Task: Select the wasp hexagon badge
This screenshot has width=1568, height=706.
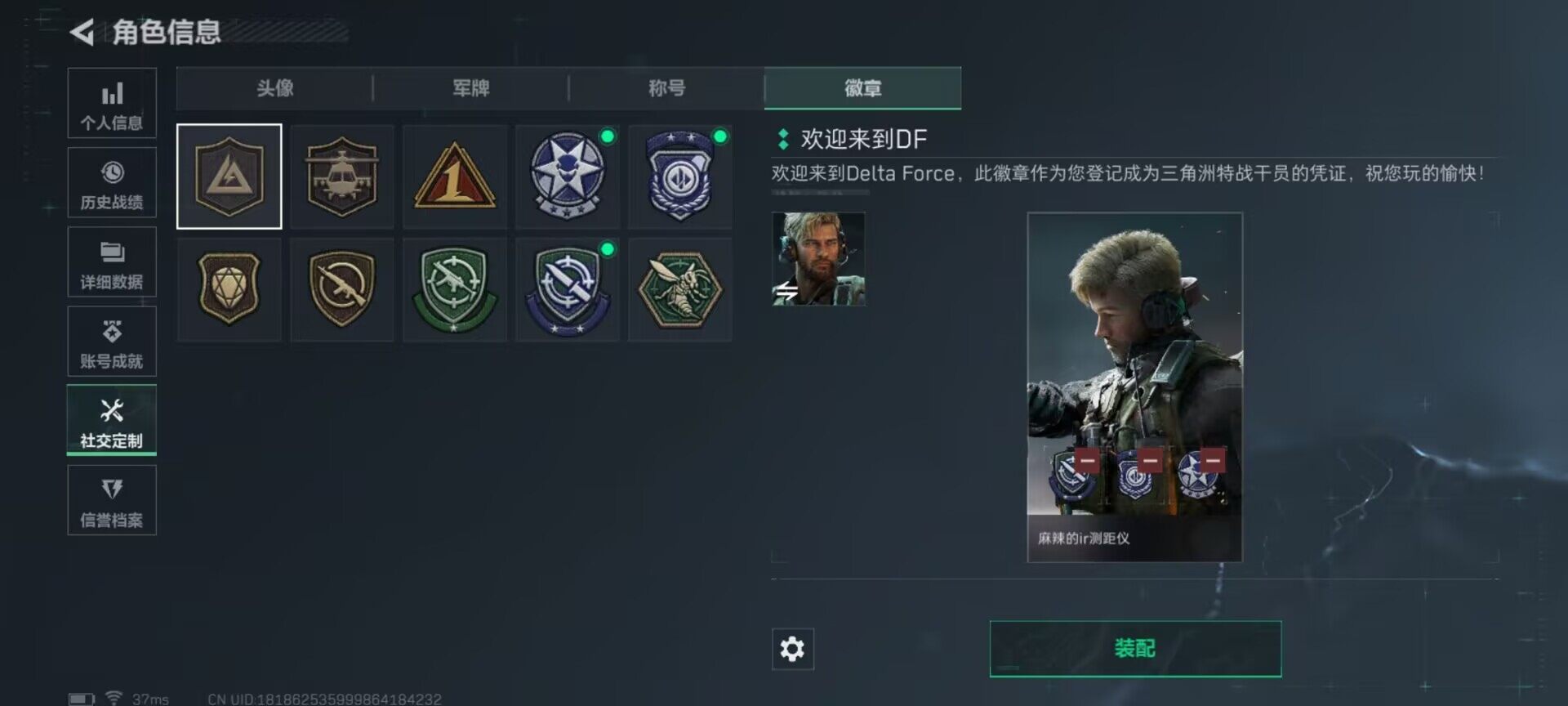Action: (x=680, y=289)
